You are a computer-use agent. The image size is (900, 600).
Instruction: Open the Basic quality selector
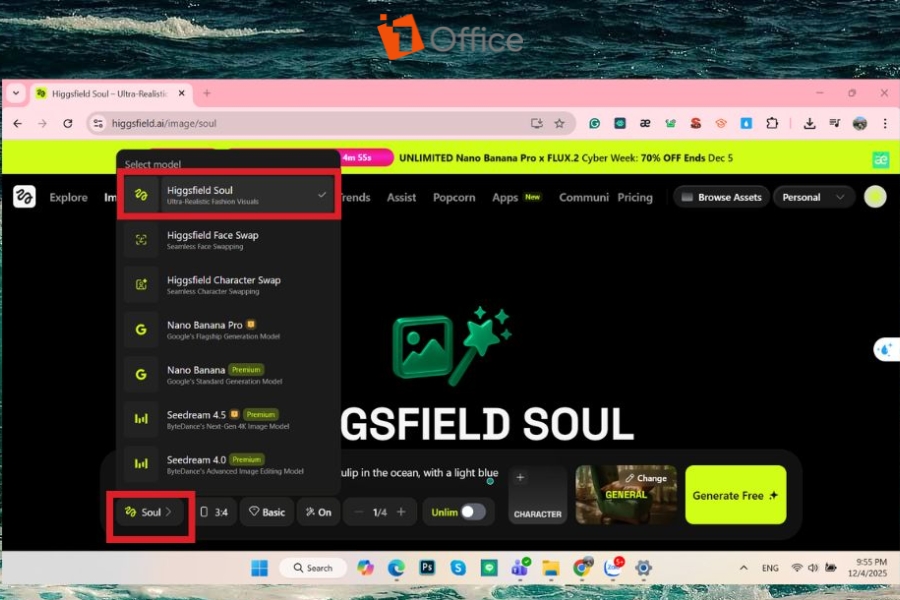pyautogui.click(x=267, y=512)
